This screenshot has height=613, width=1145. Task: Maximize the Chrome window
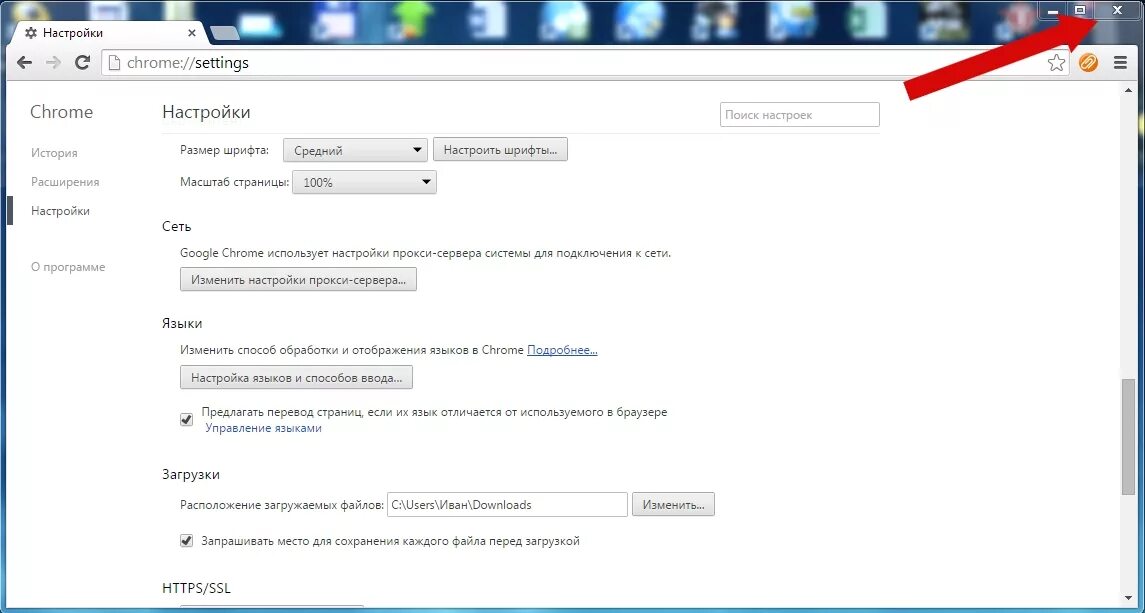[1080, 11]
